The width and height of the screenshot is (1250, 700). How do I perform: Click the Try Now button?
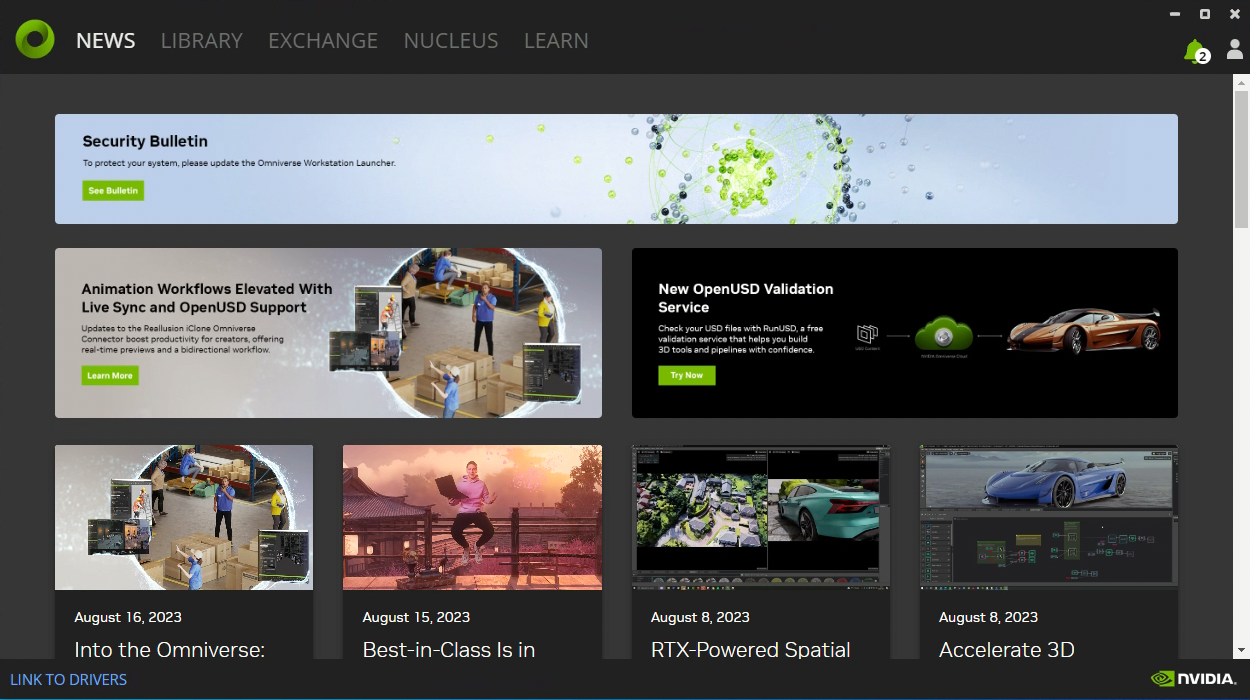(686, 375)
